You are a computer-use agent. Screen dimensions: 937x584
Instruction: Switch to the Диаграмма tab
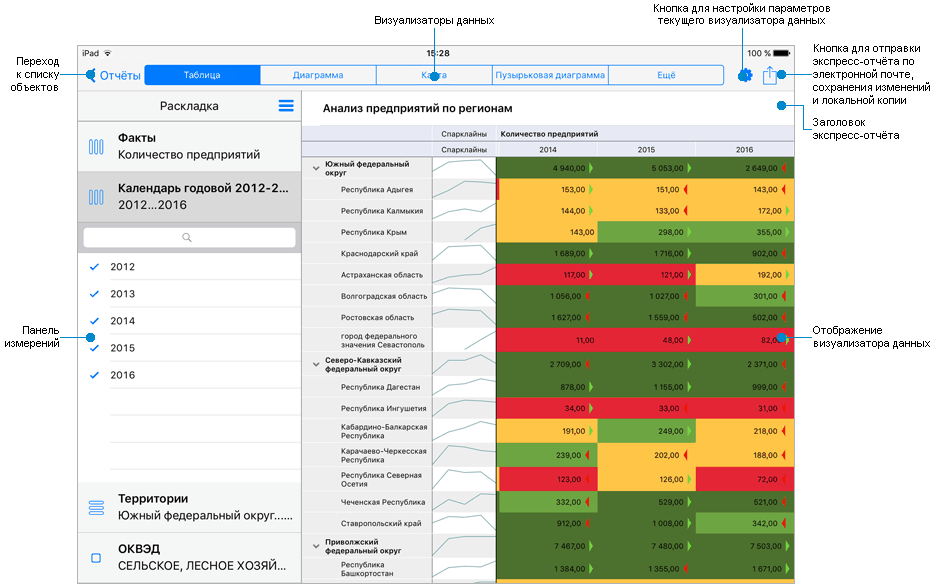318,75
